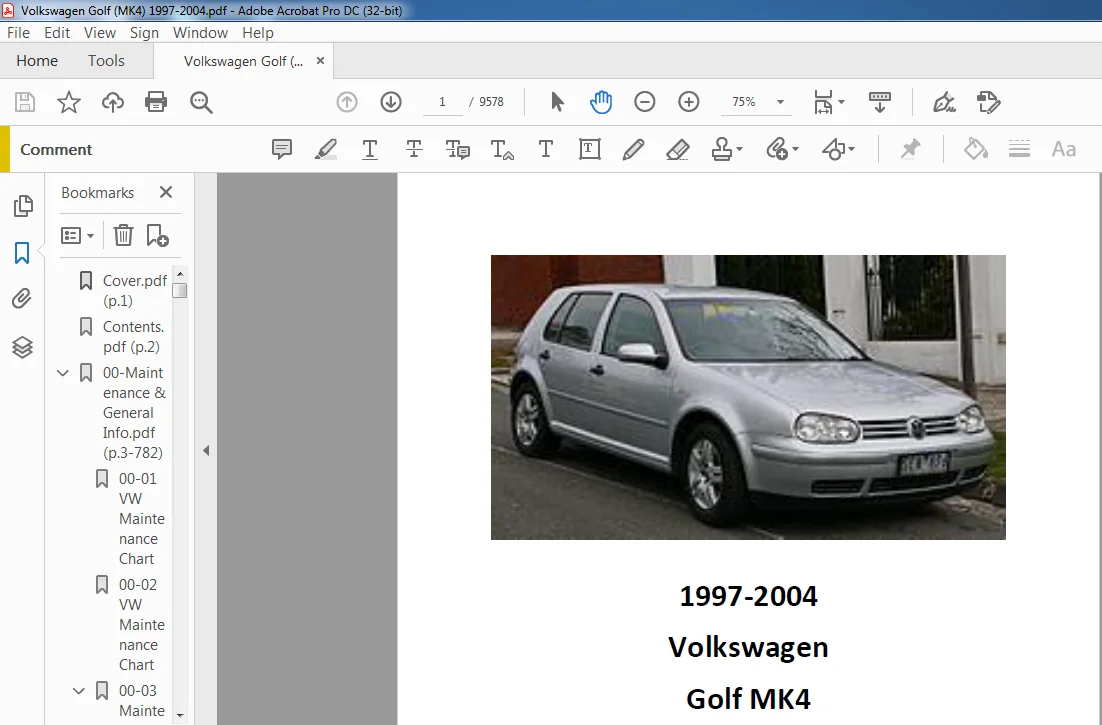Screen dimensions: 1102x725
Task: Click the line thickness icon
Action: point(1019,149)
